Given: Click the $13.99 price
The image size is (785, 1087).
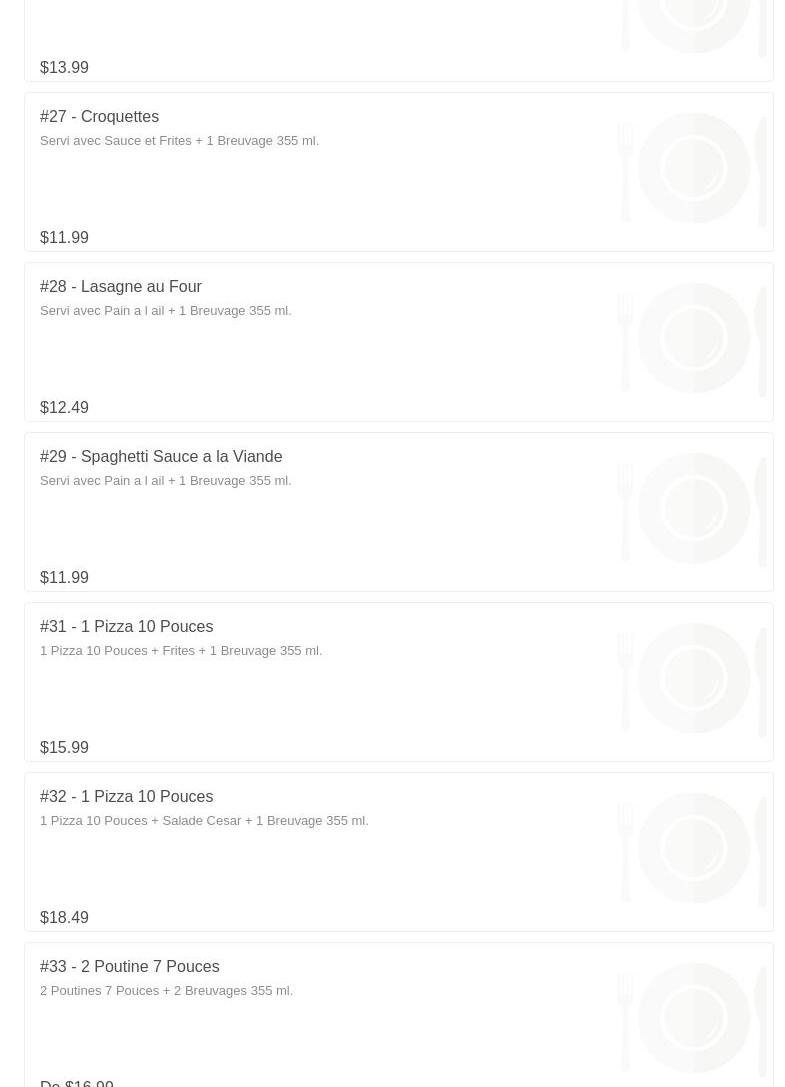Looking at the screenshot, I should pos(64,68).
